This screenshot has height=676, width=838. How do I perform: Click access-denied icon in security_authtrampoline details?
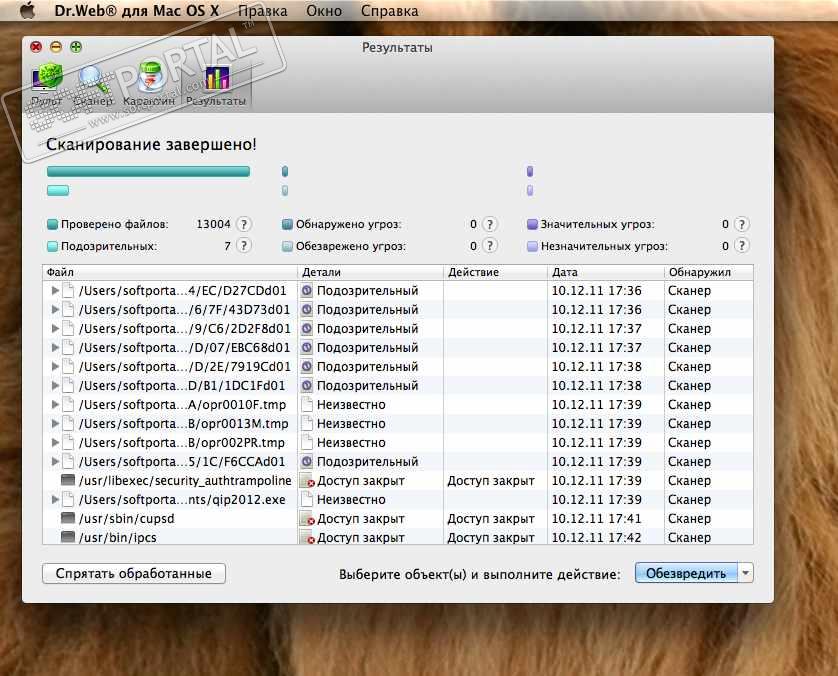coord(307,481)
